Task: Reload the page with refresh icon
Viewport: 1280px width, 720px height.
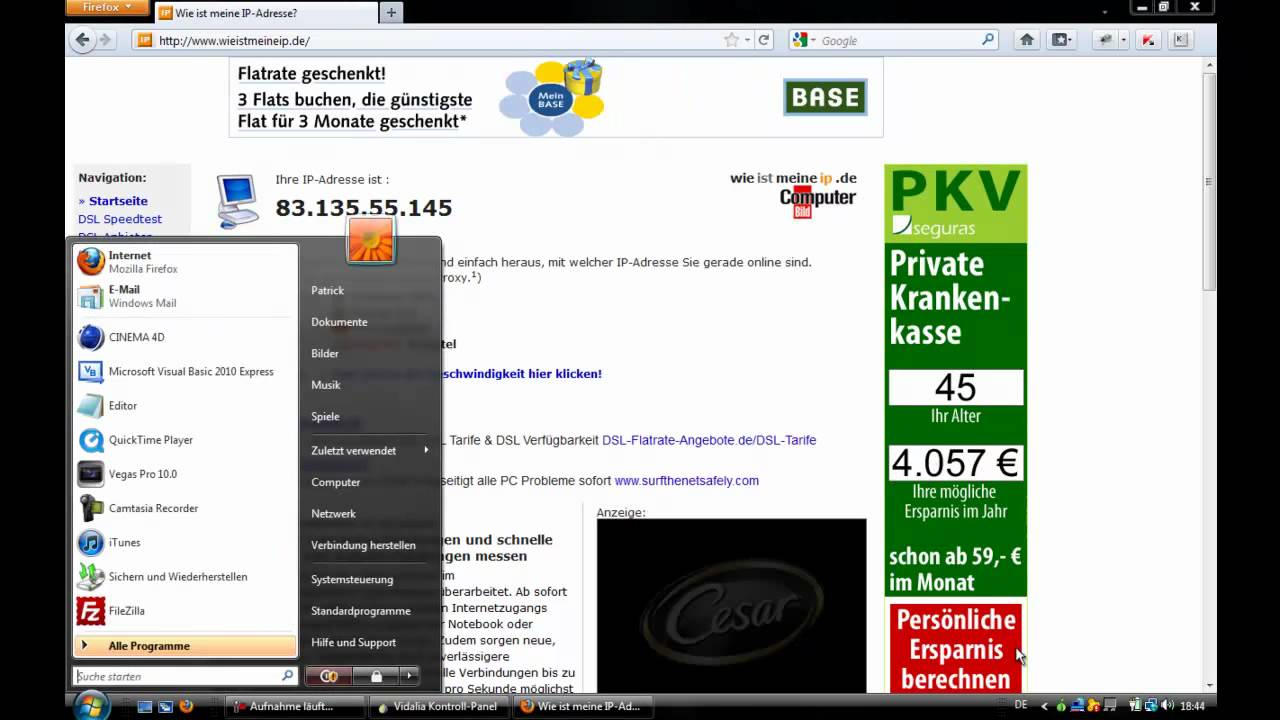Action: pos(764,40)
